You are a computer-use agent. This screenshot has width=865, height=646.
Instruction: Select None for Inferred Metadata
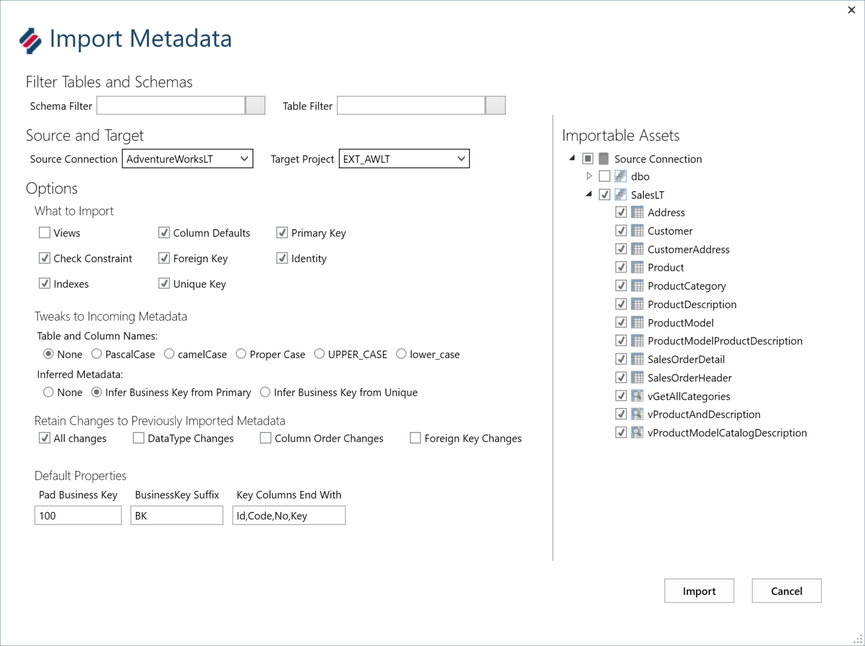point(49,392)
